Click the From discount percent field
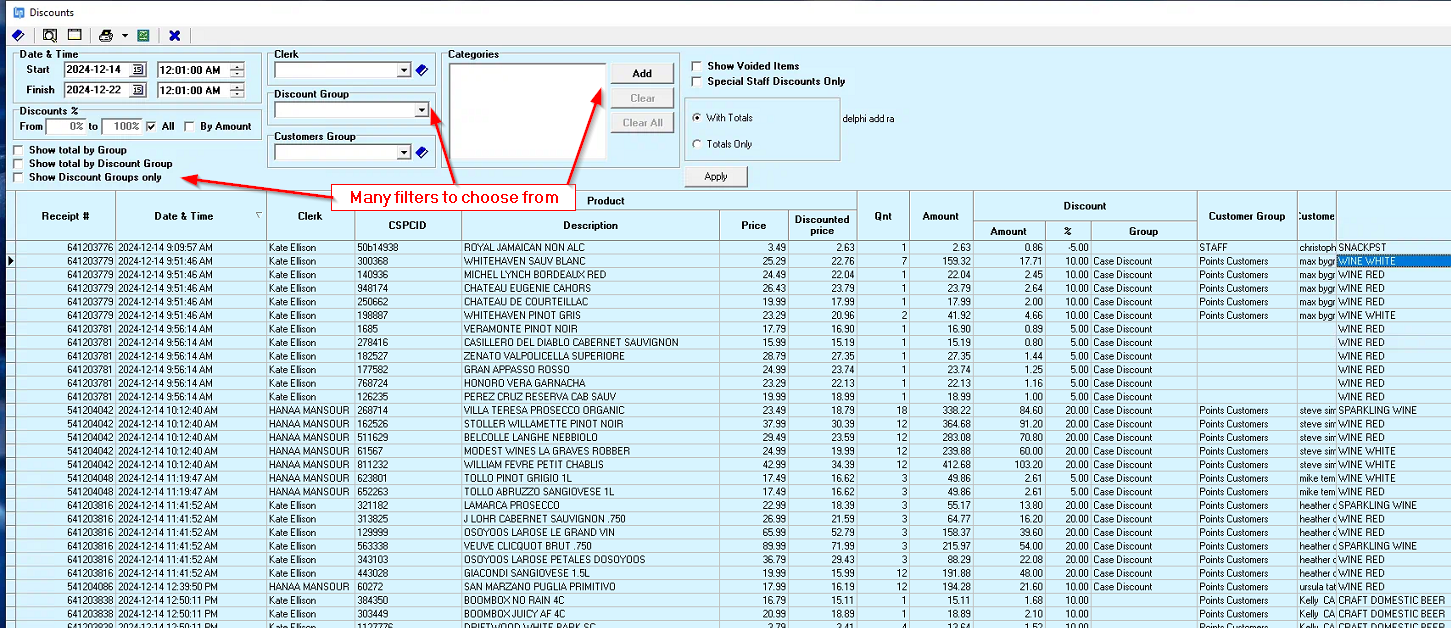The image size is (1451, 628). [x=66, y=127]
